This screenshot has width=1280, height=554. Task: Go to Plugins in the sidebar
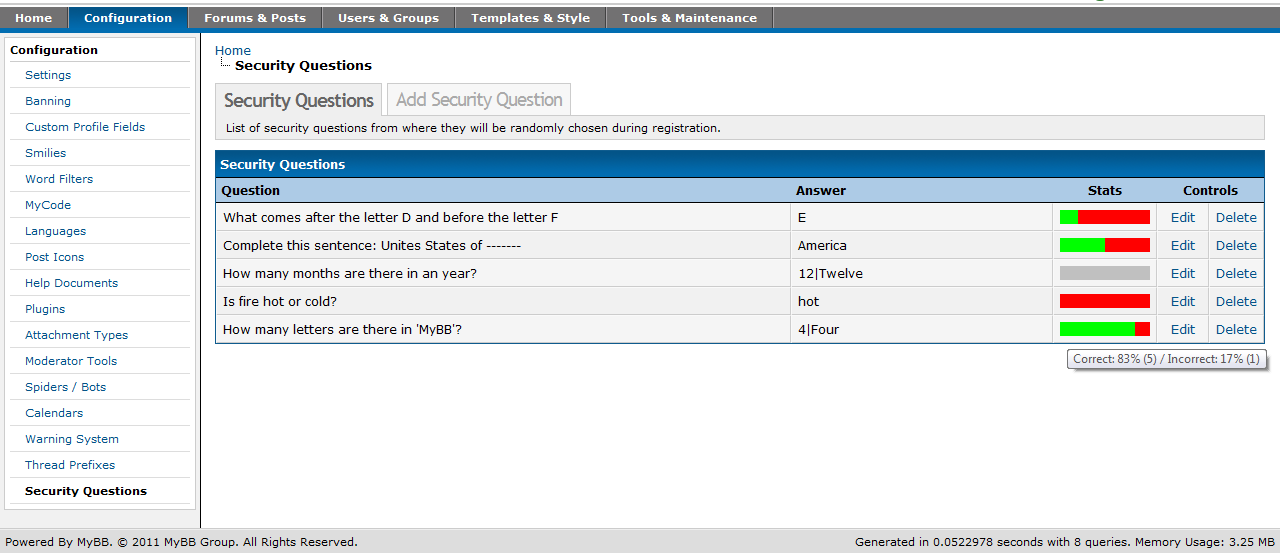45,309
